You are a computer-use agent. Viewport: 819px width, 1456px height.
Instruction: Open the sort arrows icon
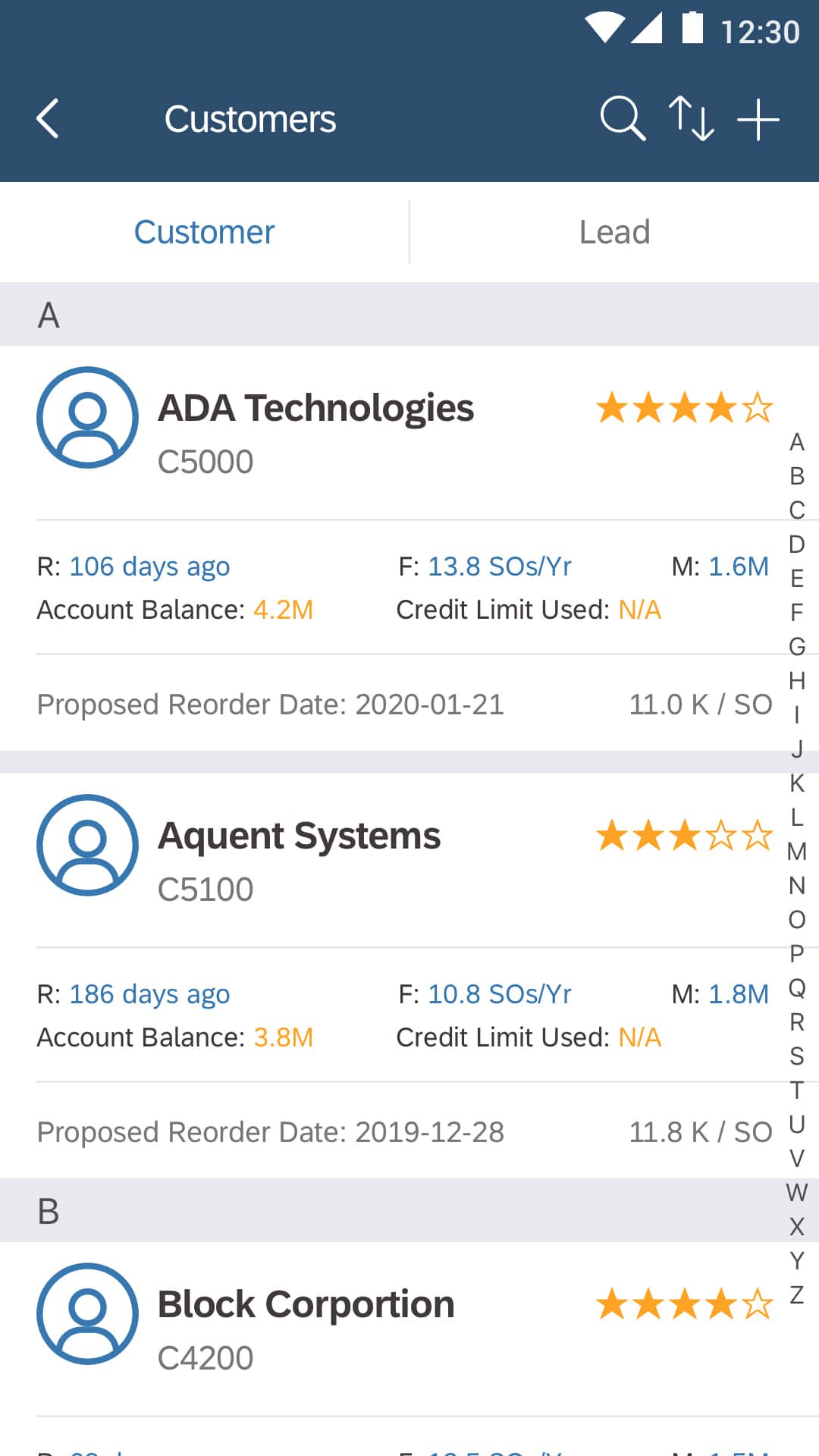691,118
